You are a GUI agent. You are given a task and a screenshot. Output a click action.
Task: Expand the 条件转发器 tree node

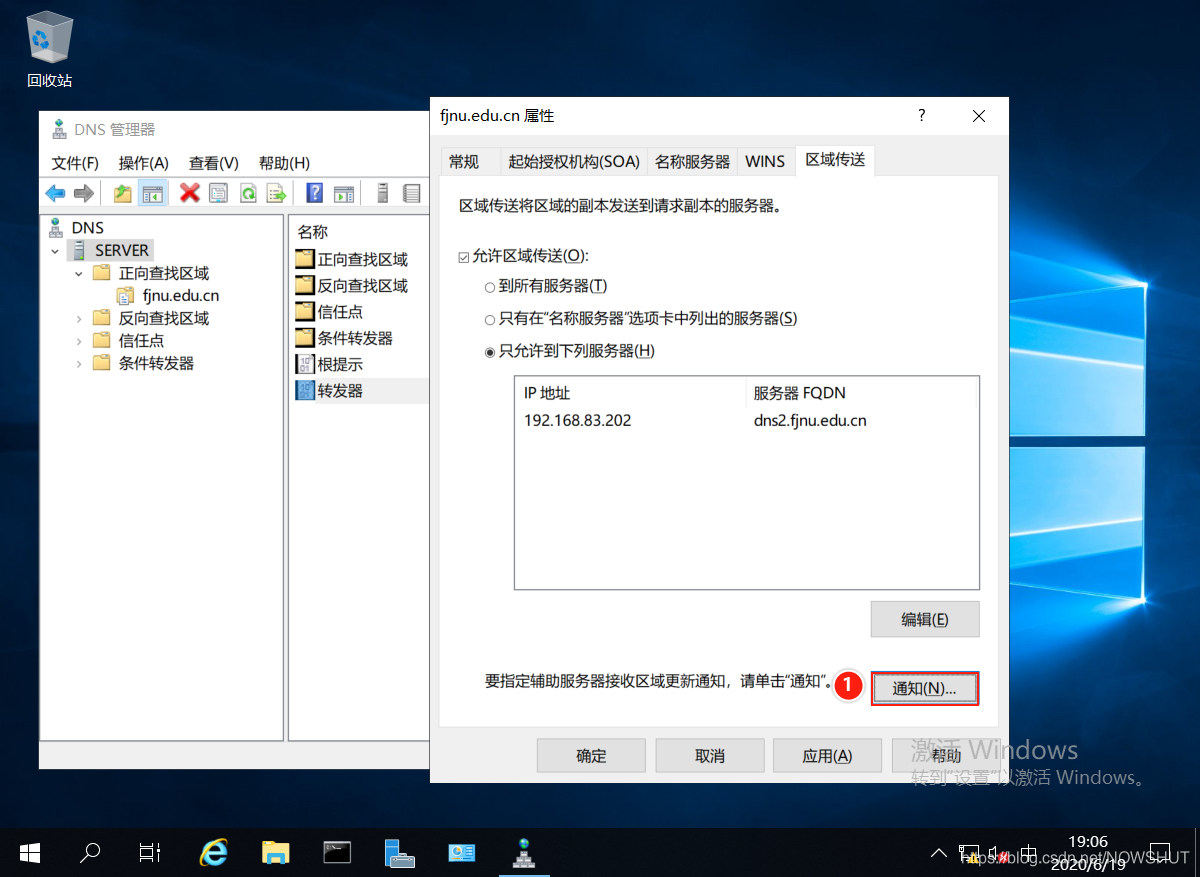click(x=78, y=363)
